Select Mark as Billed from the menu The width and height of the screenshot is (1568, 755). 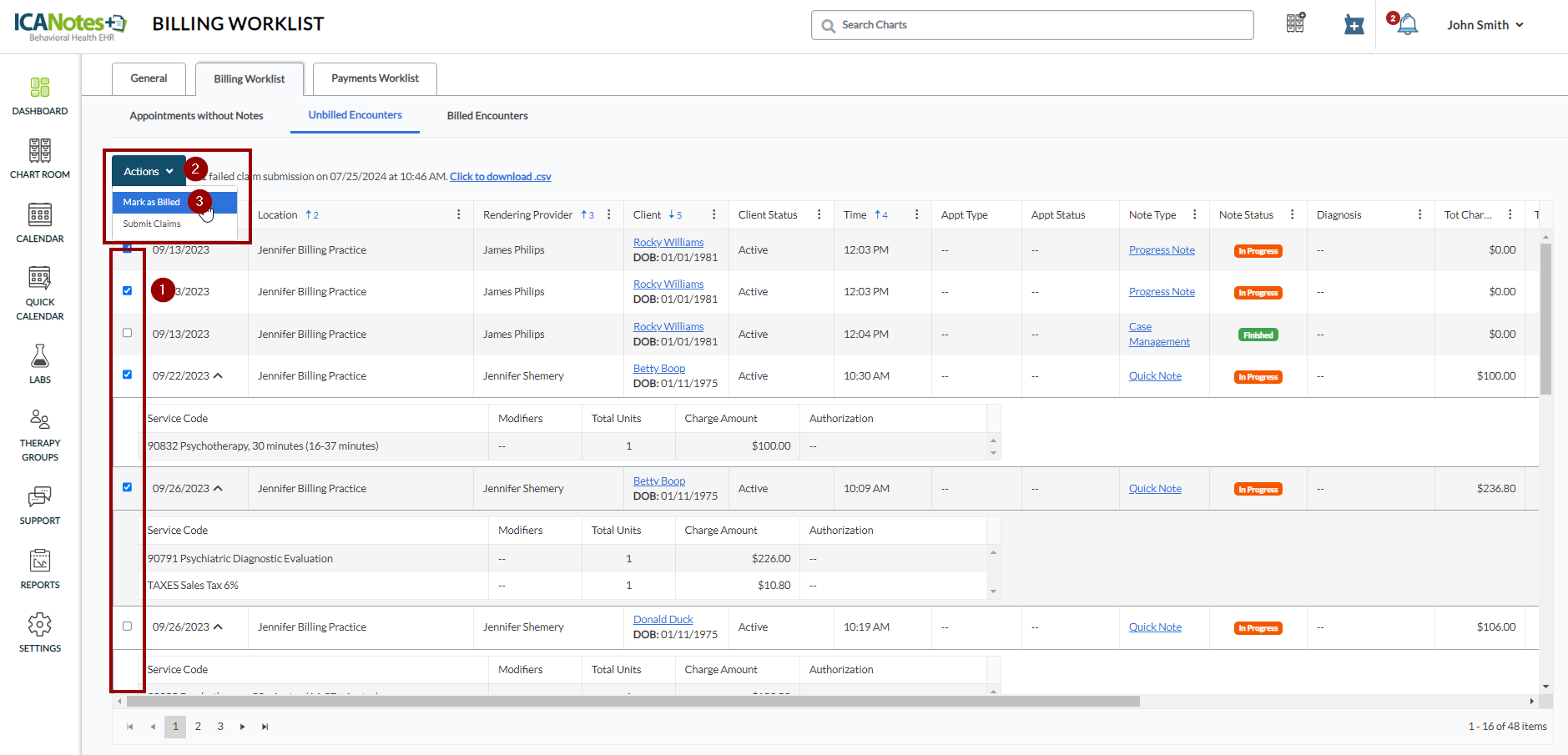tap(152, 202)
